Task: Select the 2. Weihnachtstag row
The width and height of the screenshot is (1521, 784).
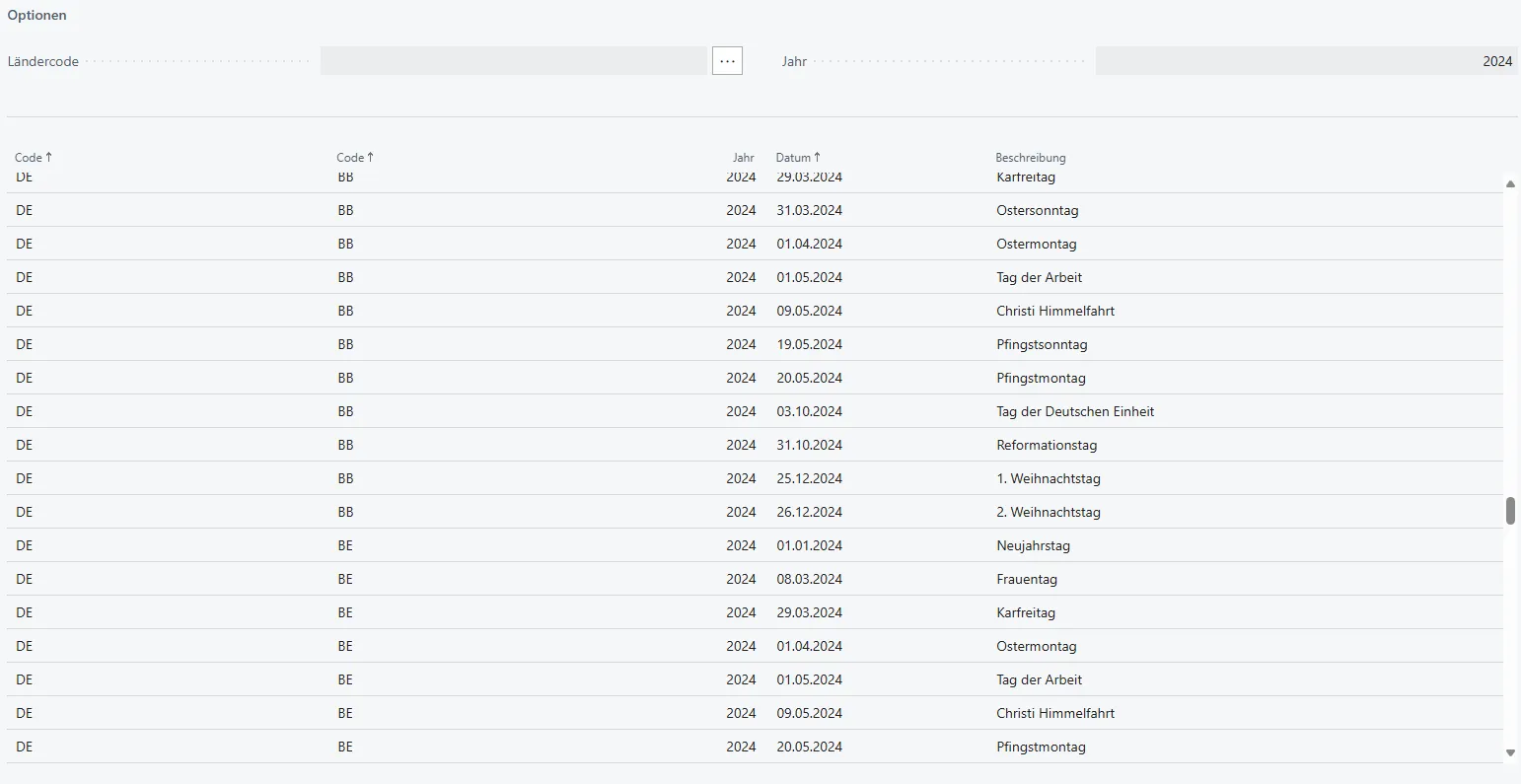Action: click(1048, 512)
